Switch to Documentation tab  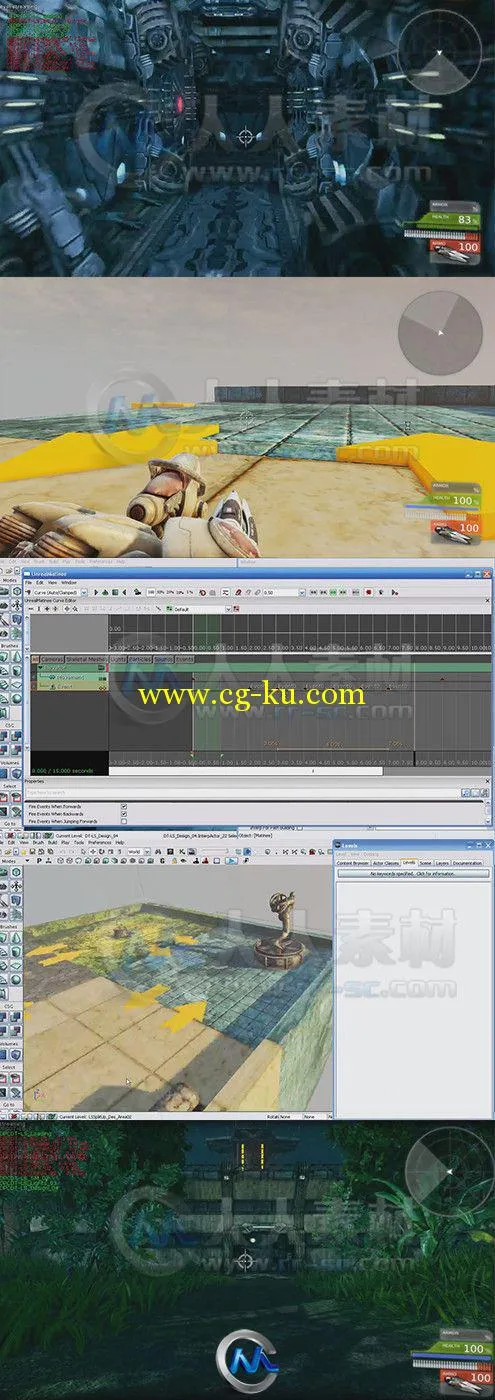tap(467, 862)
